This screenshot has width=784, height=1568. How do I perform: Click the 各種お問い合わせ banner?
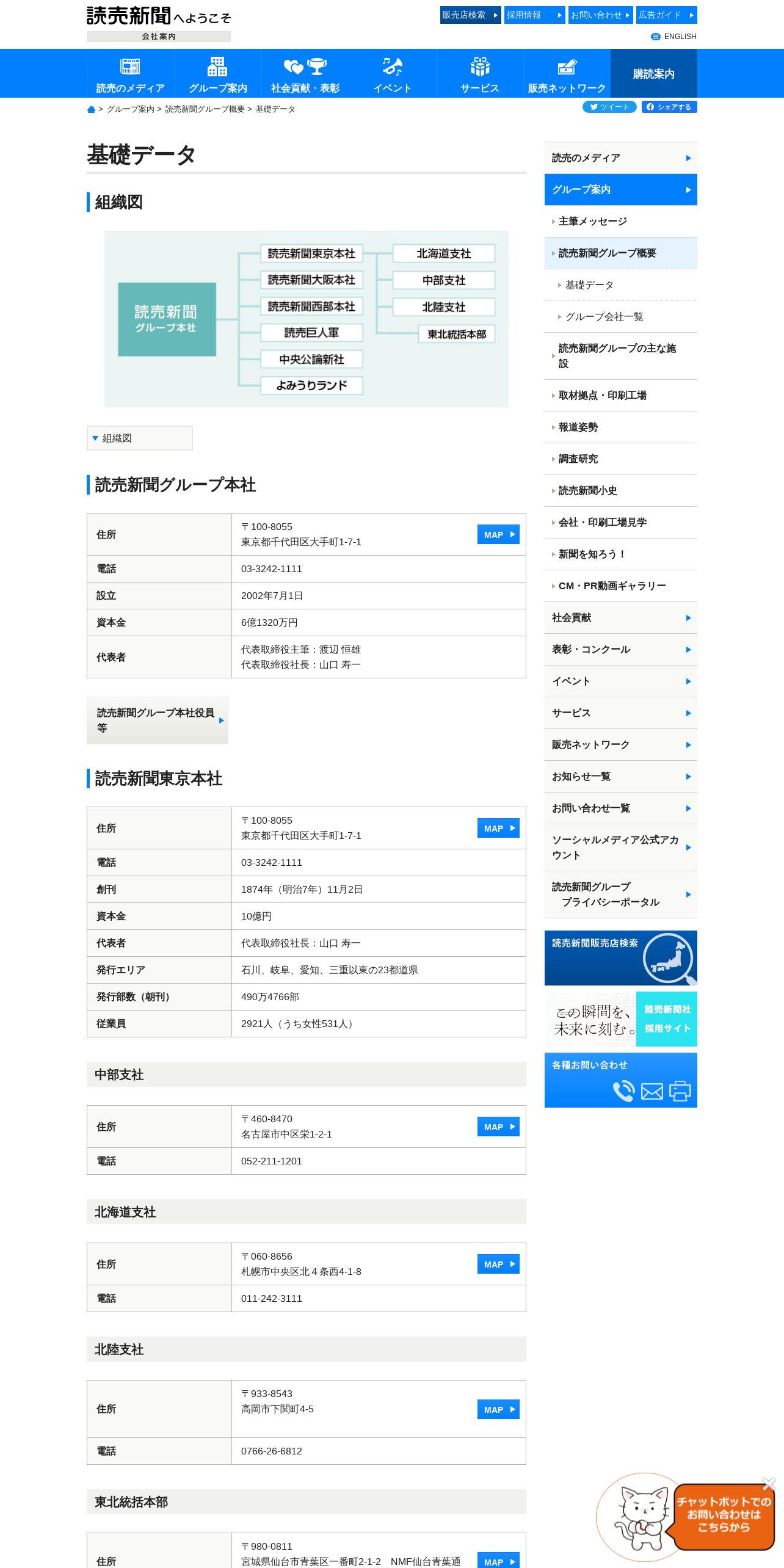coord(621,1080)
